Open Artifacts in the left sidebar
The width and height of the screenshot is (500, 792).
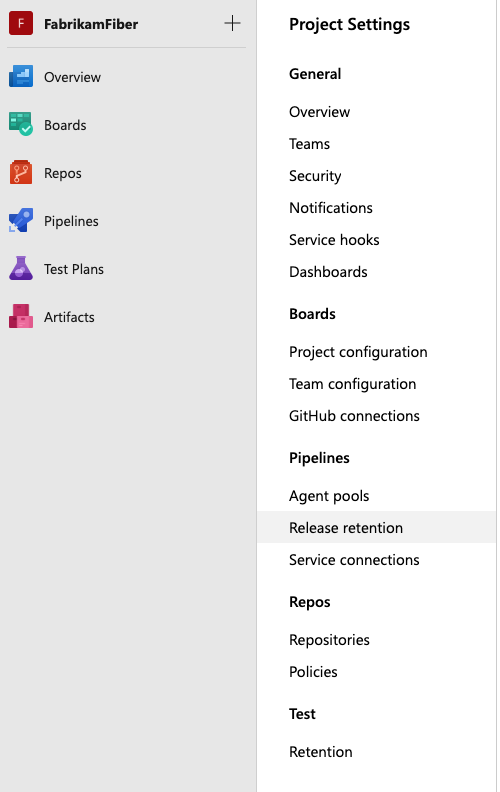69,317
